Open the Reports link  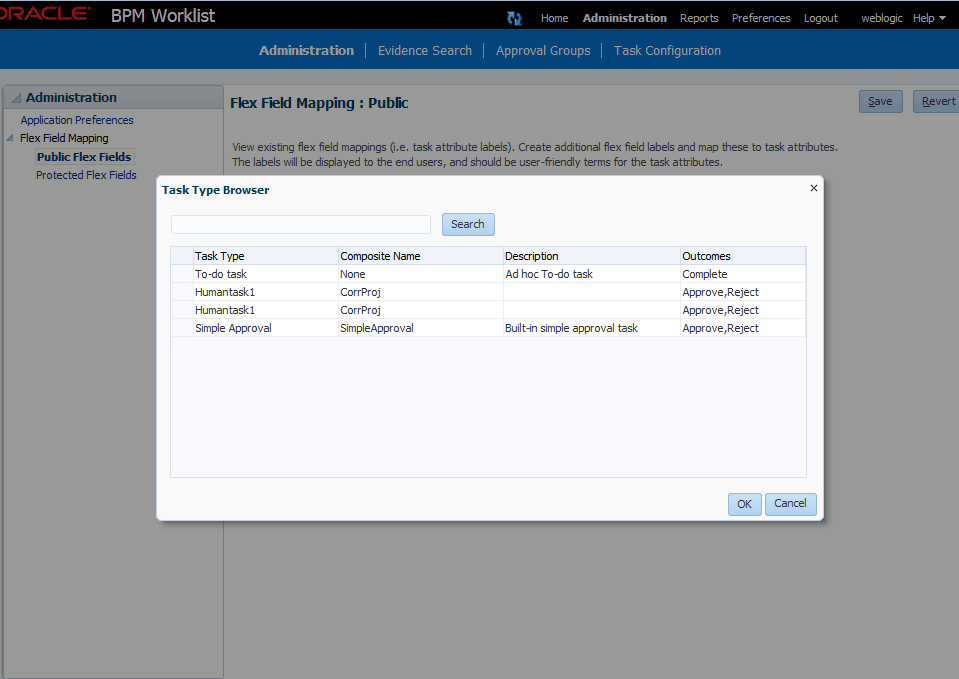pyautogui.click(x=699, y=18)
